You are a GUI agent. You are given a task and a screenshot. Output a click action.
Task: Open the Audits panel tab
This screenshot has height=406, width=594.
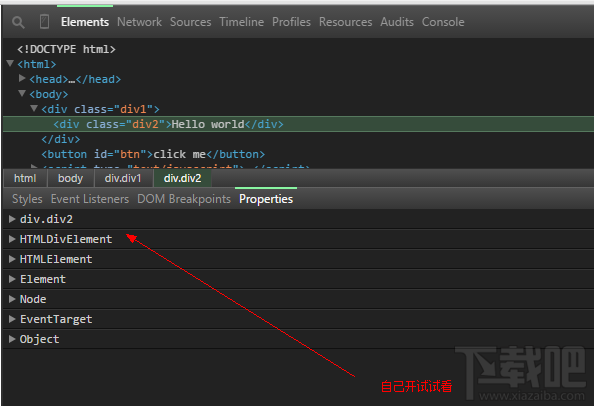(397, 22)
